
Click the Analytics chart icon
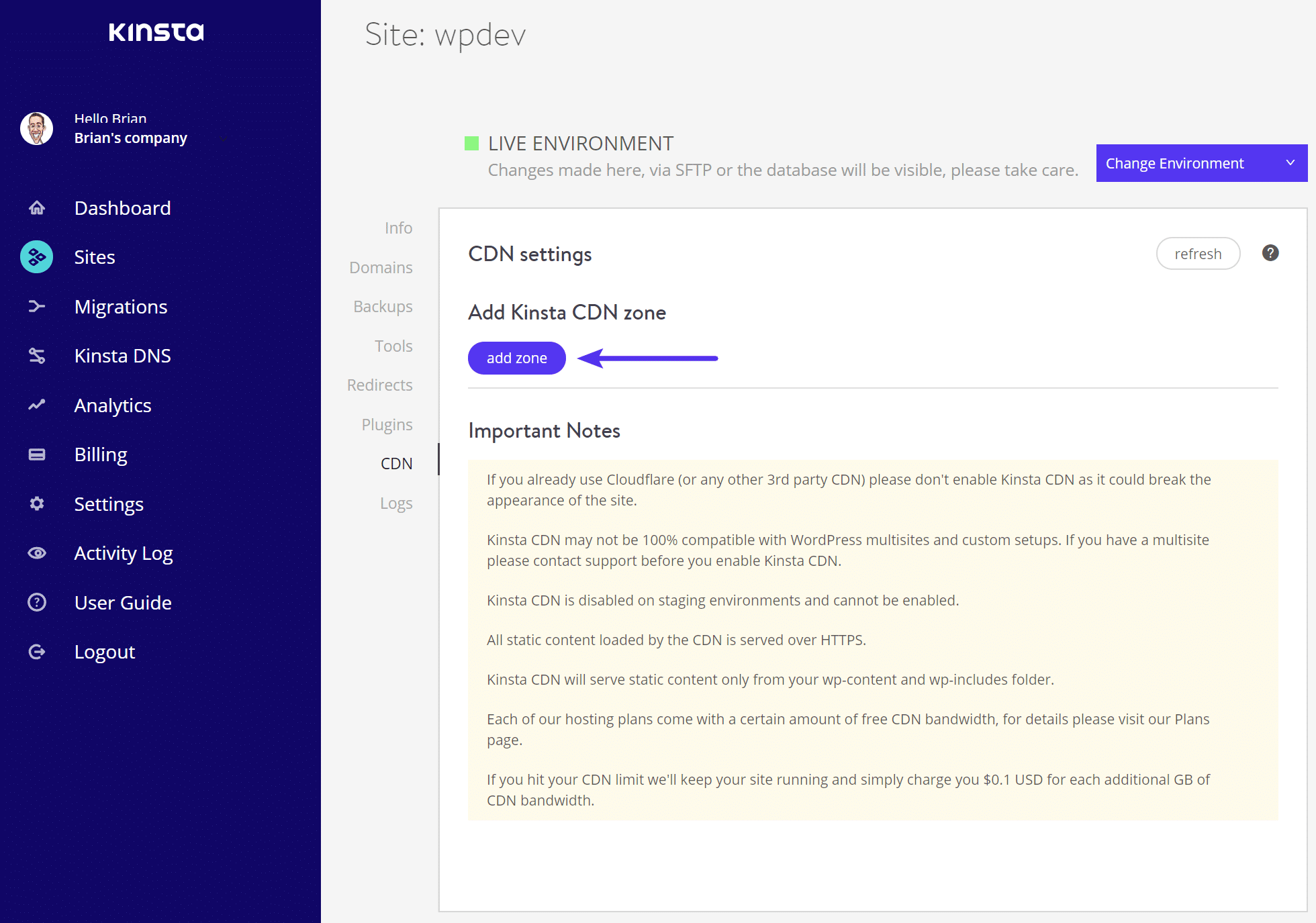37,405
